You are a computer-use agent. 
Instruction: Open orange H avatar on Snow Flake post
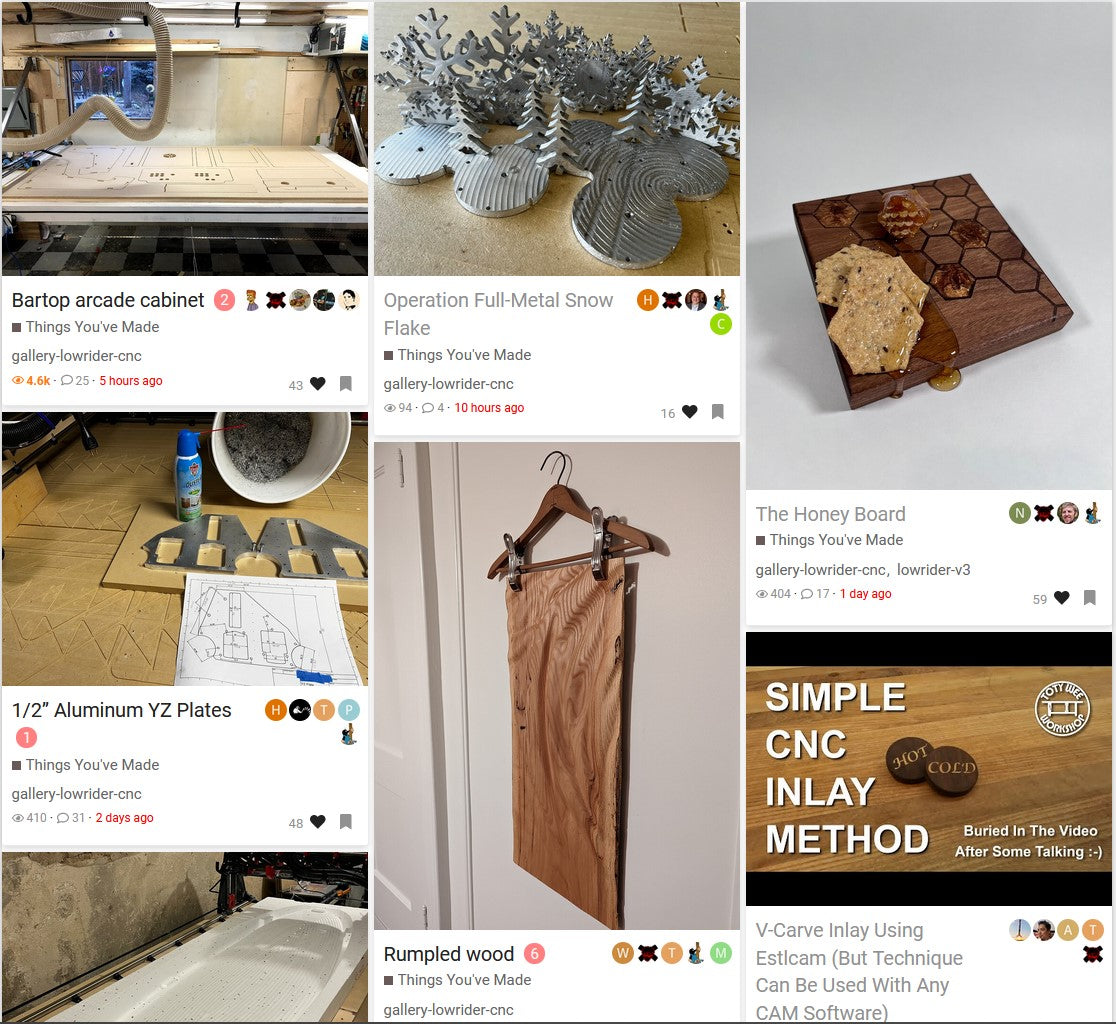click(647, 300)
